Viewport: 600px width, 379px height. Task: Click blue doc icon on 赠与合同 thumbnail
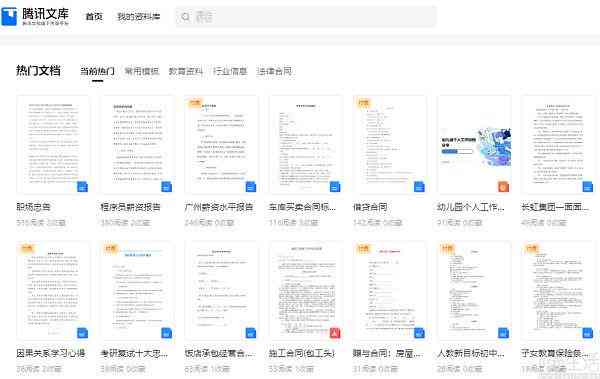[x=419, y=333]
